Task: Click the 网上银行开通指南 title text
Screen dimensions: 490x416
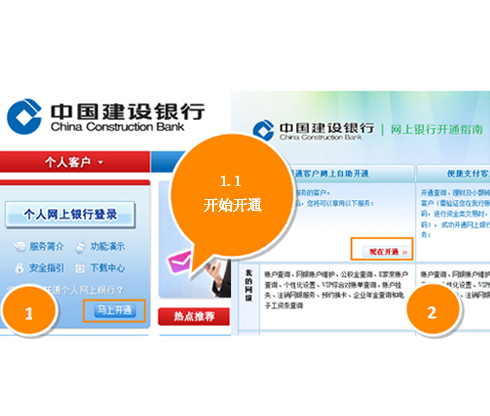Action: tap(436, 129)
